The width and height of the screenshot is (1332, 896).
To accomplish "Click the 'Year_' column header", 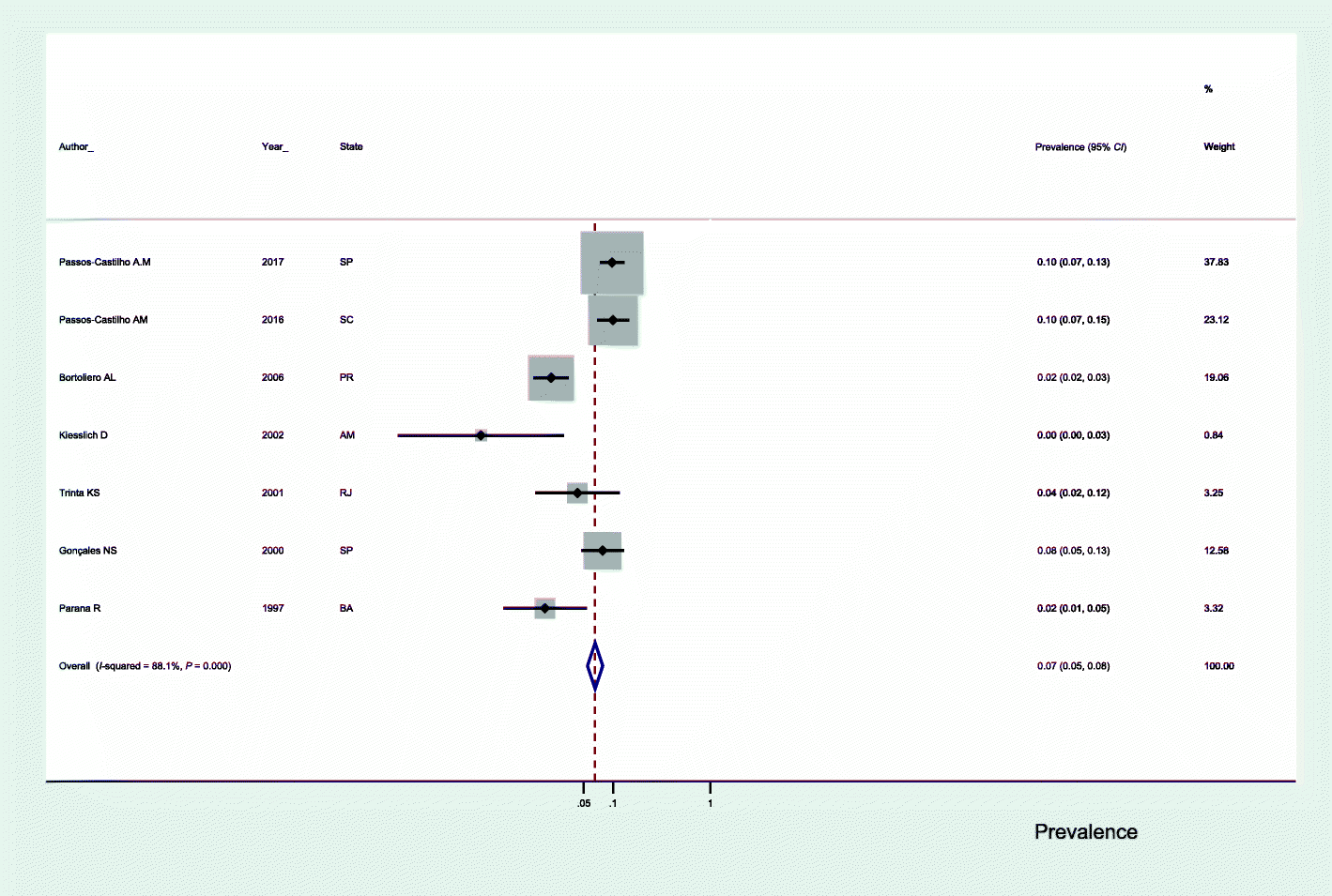I will click(275, 147).
